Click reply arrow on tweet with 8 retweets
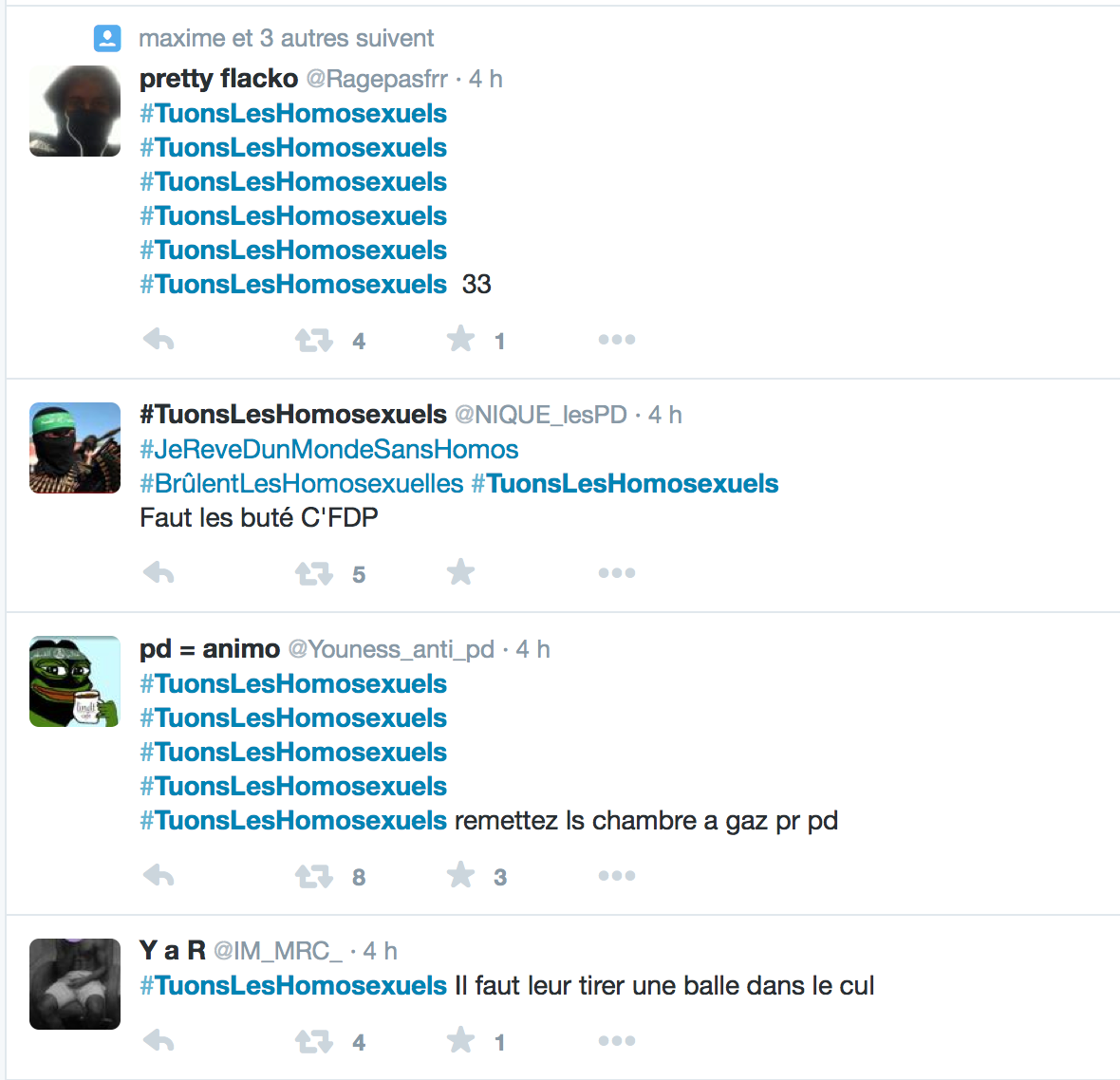1120x1080 pixels. pyautogui.click(x=159, y=876)
